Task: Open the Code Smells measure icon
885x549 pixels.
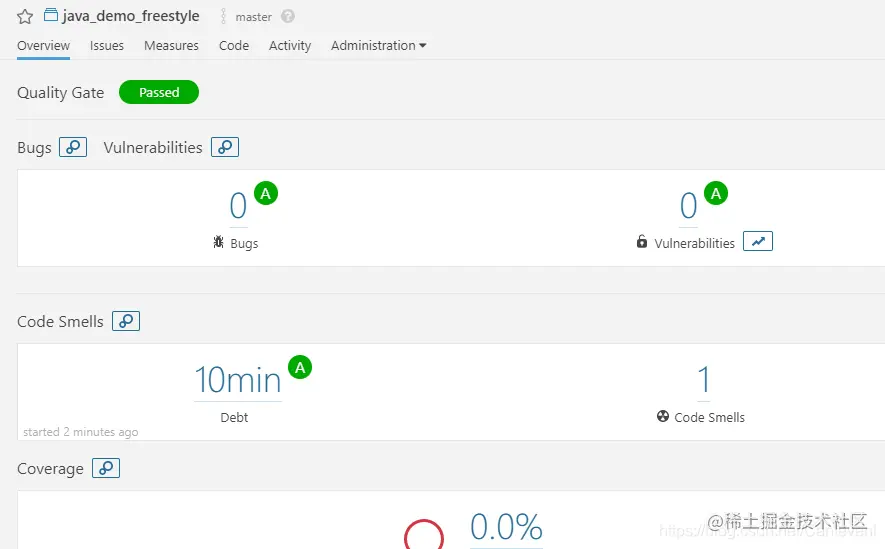Action: (x=126, y=321)
